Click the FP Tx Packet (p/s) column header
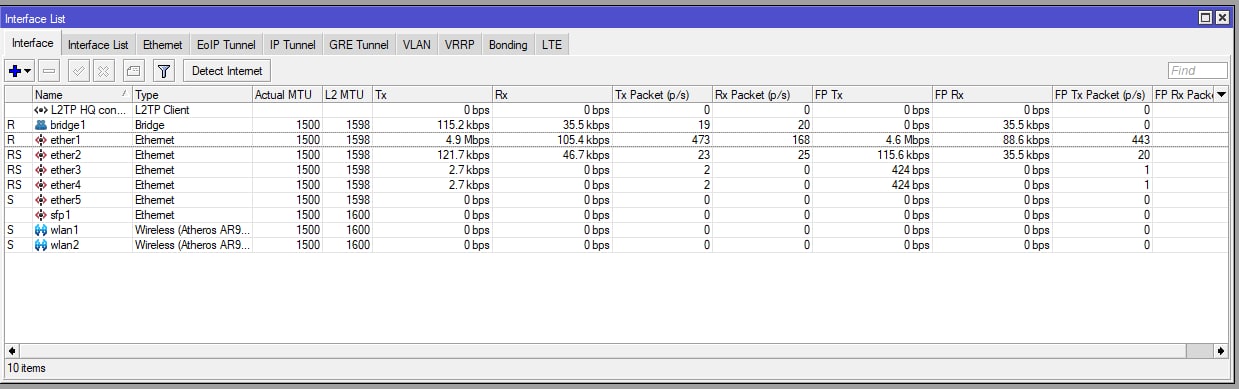 point(1102,95)
